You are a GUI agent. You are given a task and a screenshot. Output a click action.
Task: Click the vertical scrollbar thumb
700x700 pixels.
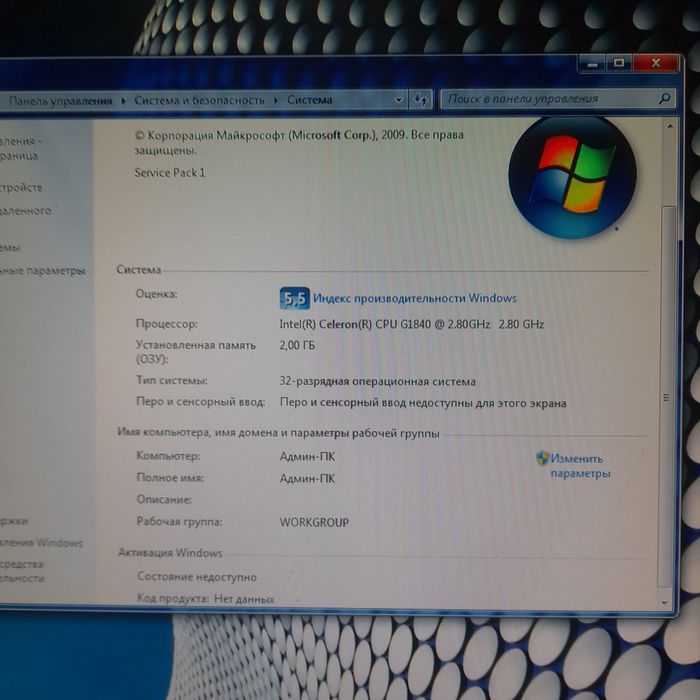[x=667, y=397]
